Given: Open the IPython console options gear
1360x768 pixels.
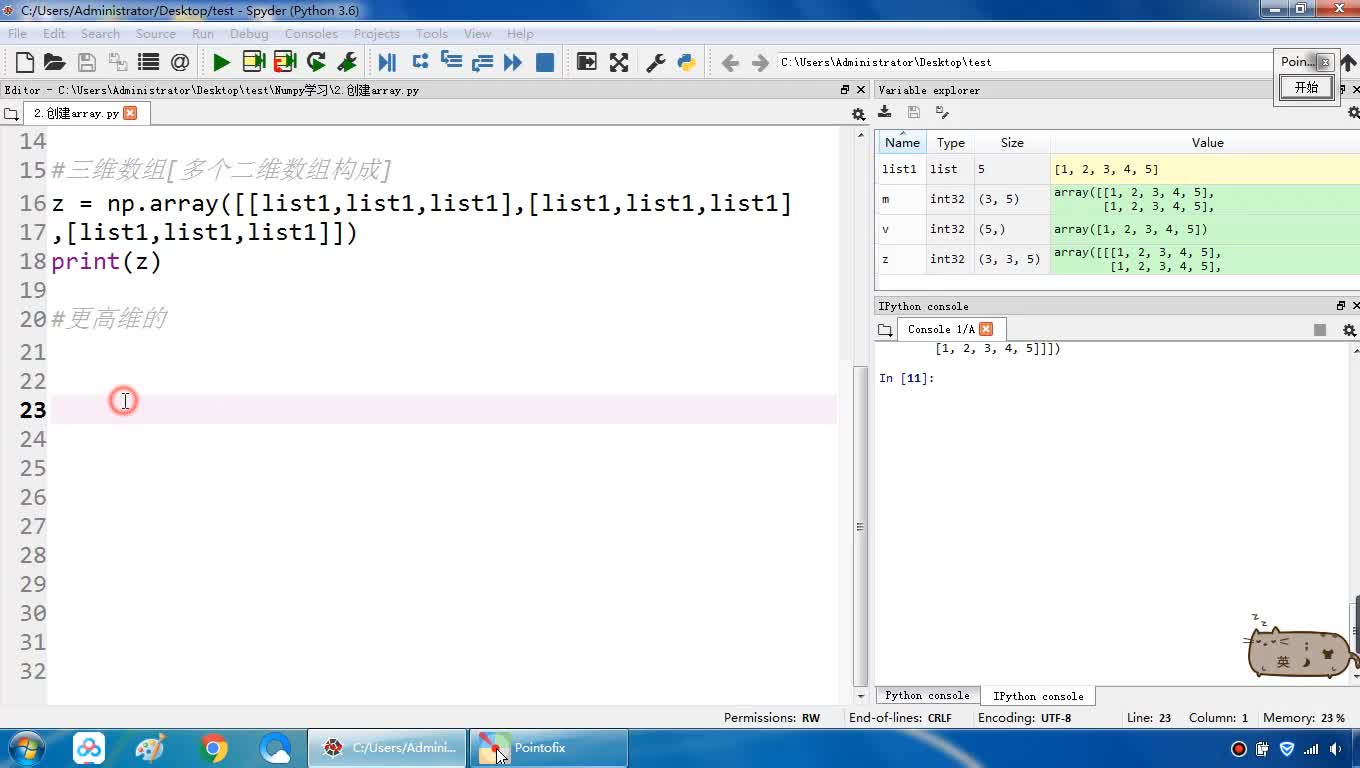Looking at the screenshot, I should click(1349, 330).
